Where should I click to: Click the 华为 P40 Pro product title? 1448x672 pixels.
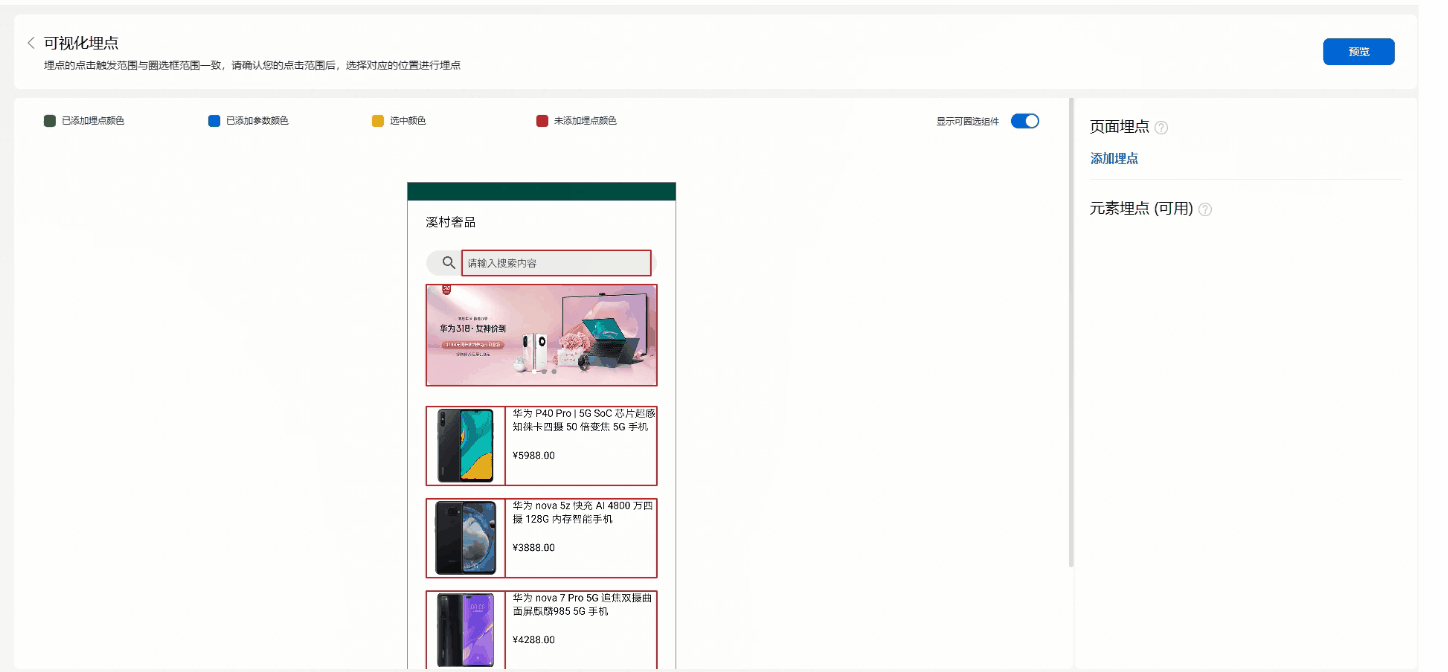click(583, 420)
